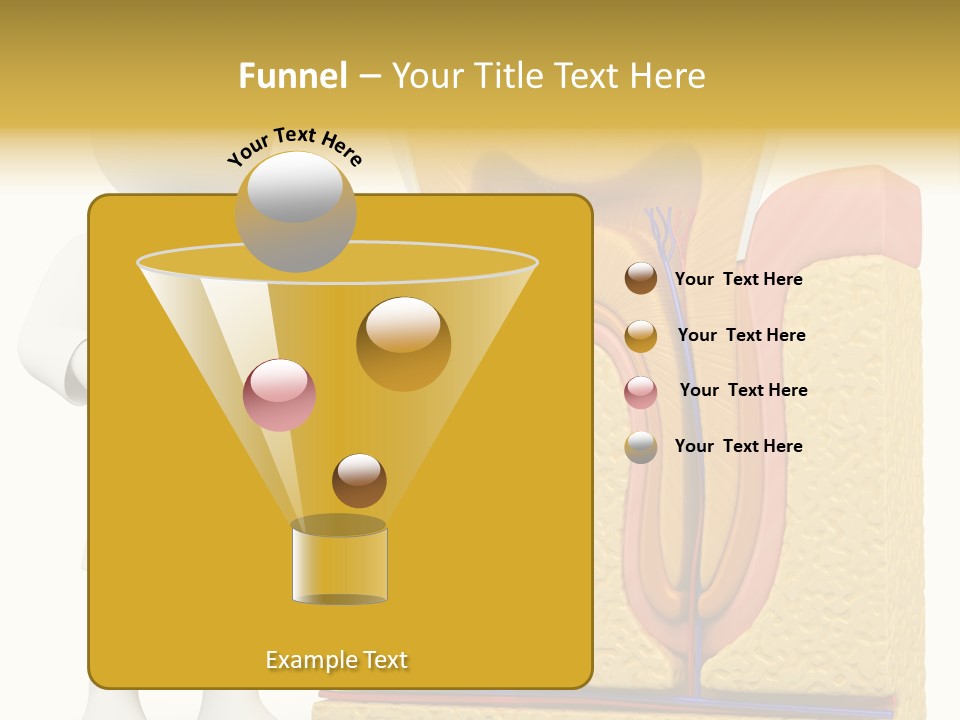Select the second 'Your Text Here' sidebar label
This screenshot has height=720, width=960.
coord(742,335)
